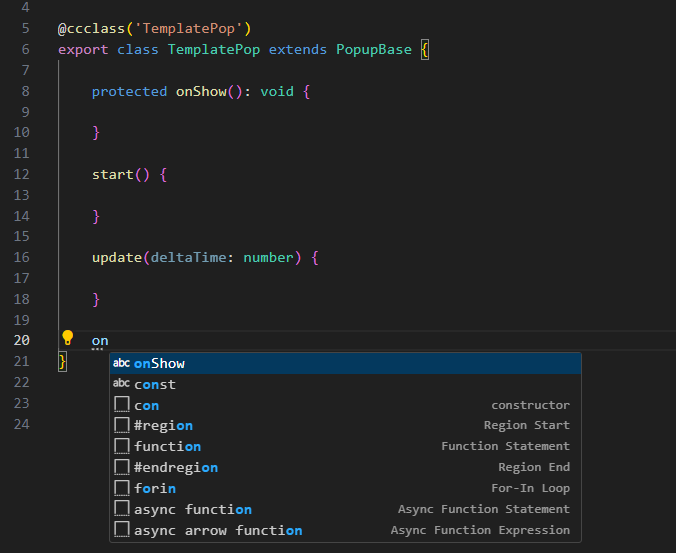Choose the For-In Loop snippet

155,488
